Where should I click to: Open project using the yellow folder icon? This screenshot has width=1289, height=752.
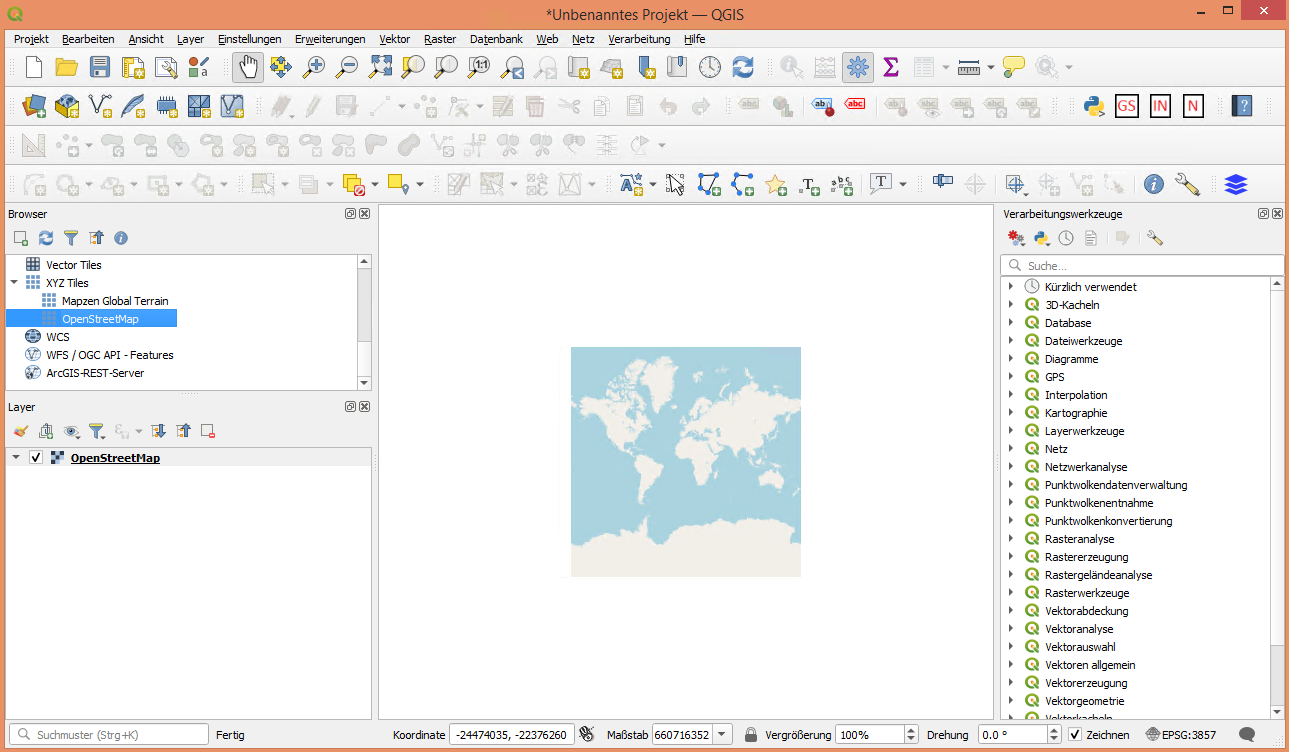[66, 67]
